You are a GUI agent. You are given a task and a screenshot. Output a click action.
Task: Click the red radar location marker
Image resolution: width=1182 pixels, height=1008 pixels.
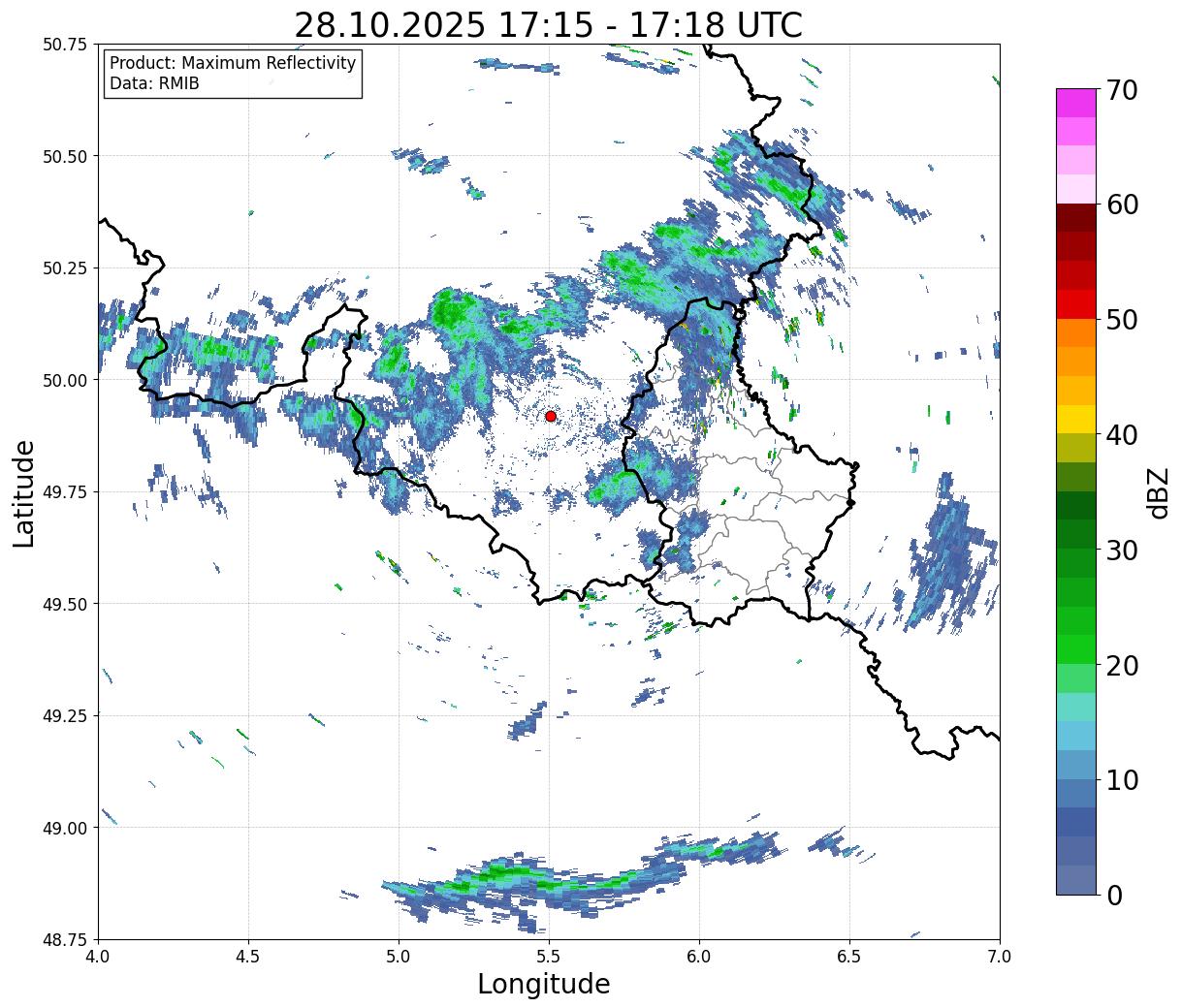coord(551,416)
